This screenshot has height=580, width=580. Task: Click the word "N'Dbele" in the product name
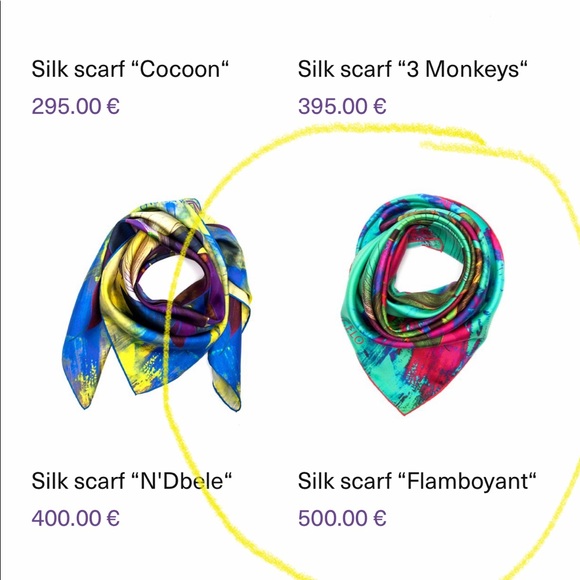click(182, 481)
